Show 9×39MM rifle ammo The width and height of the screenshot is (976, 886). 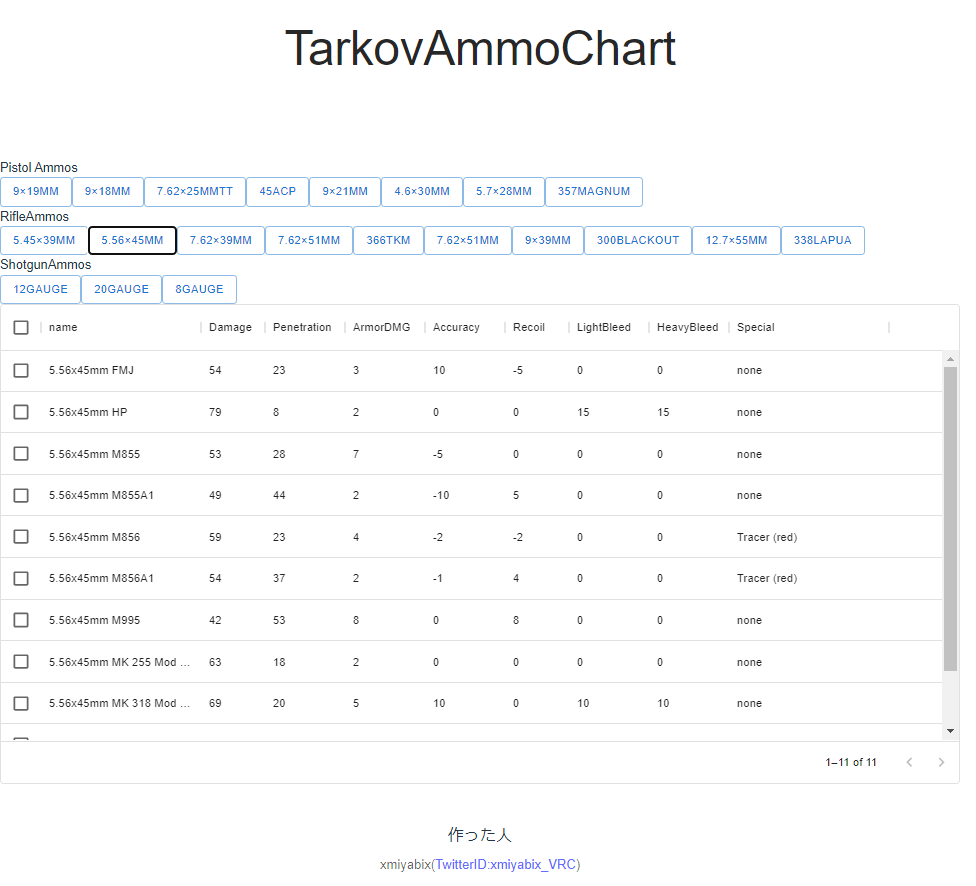point(548,240)
